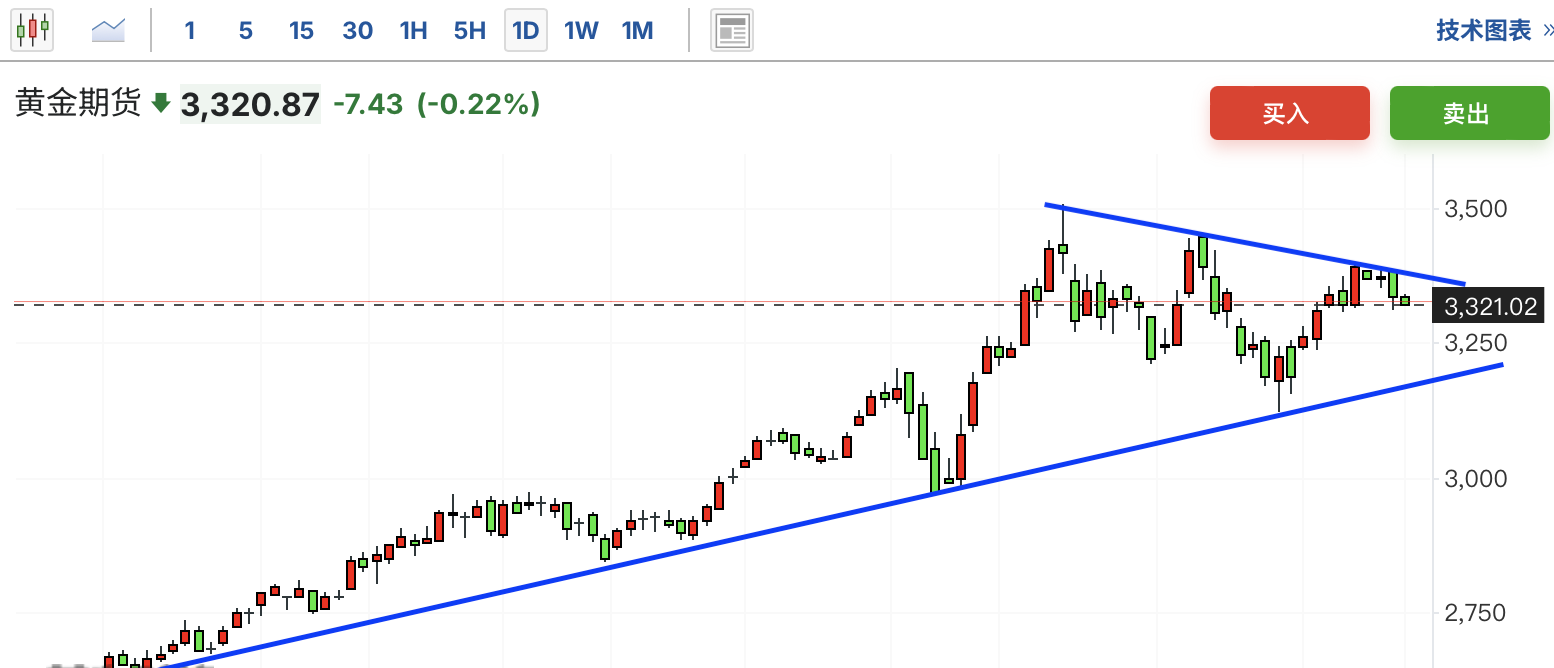
Task: Select the 30 minute interval
Action: pyautogui.click(x=357, y=31)
